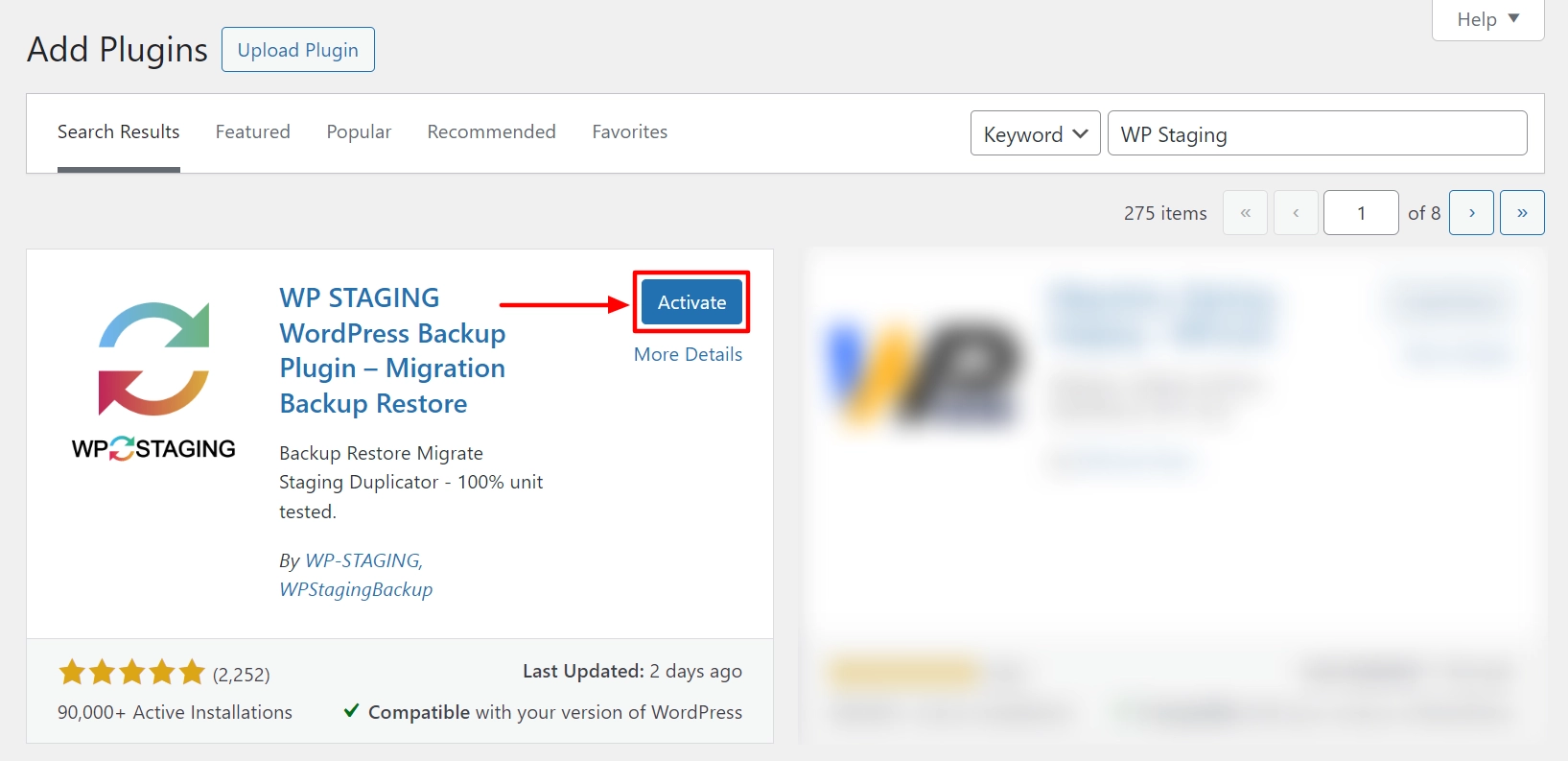
Task: Switch to the Search Results tab
Action: tap(119, 131)
